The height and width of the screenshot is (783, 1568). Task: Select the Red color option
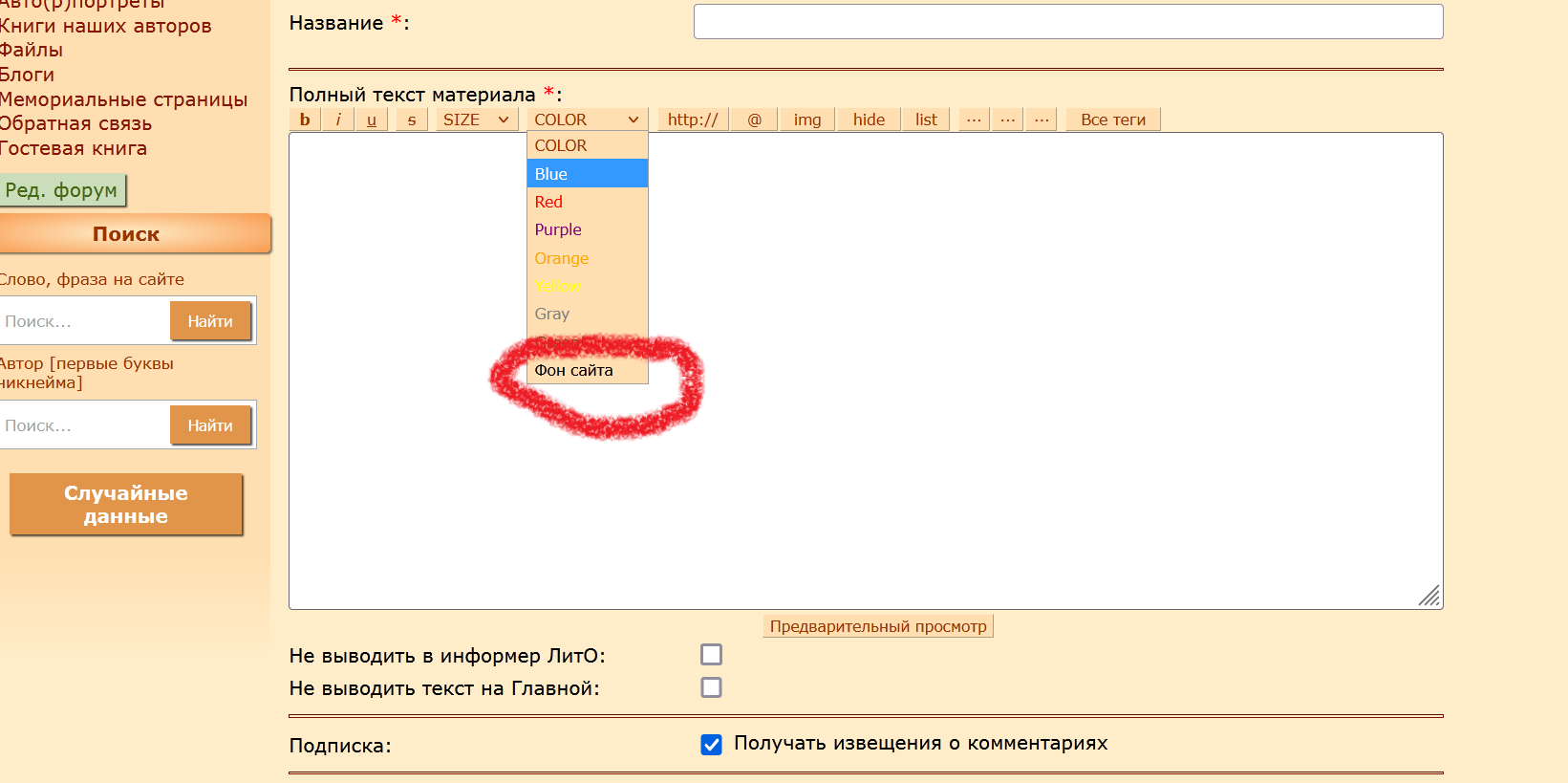pos(548,202)
